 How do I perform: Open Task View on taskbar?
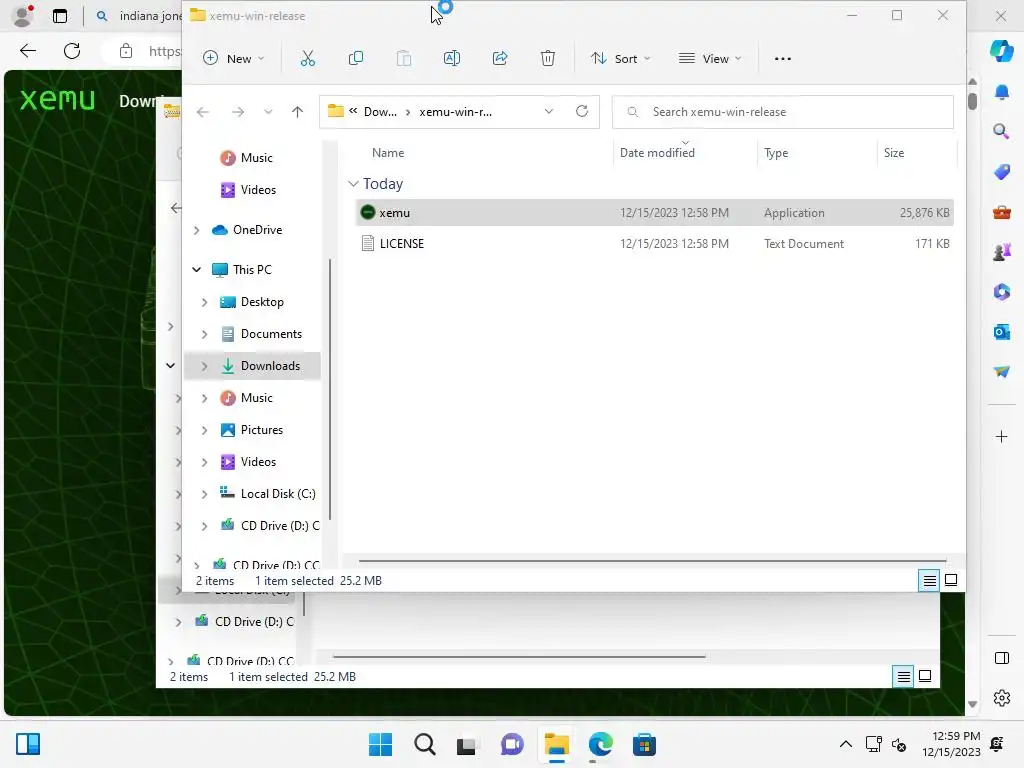(x=466, y=744)
